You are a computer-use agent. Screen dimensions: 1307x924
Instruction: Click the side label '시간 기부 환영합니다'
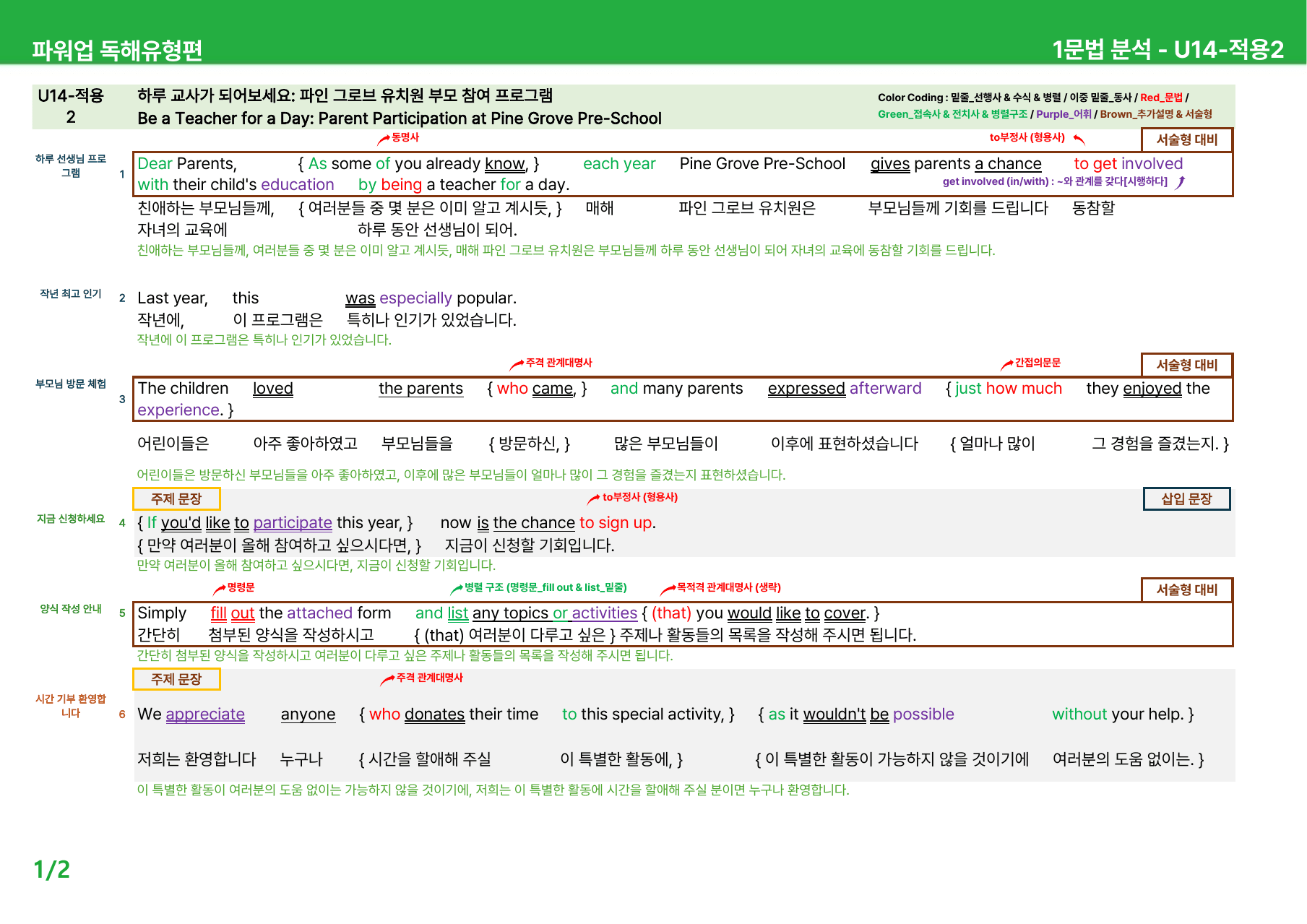coord(71,706)
